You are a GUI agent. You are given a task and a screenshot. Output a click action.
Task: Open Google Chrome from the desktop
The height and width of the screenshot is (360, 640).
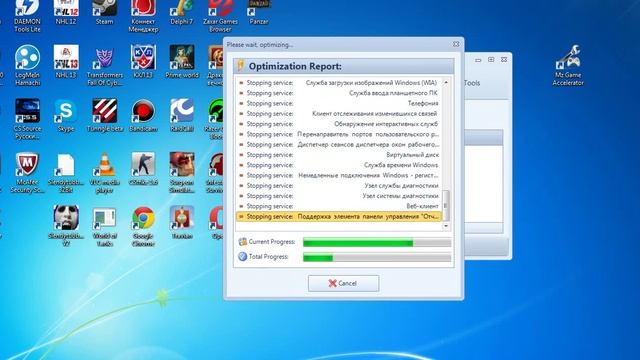143,226
